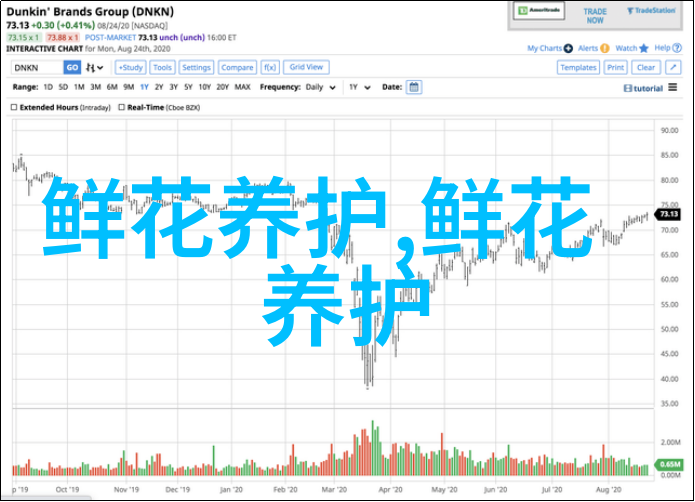Click the 73.13 price marker on axis
The width and height of the screenshot is (695, 502).
[668, 214]
